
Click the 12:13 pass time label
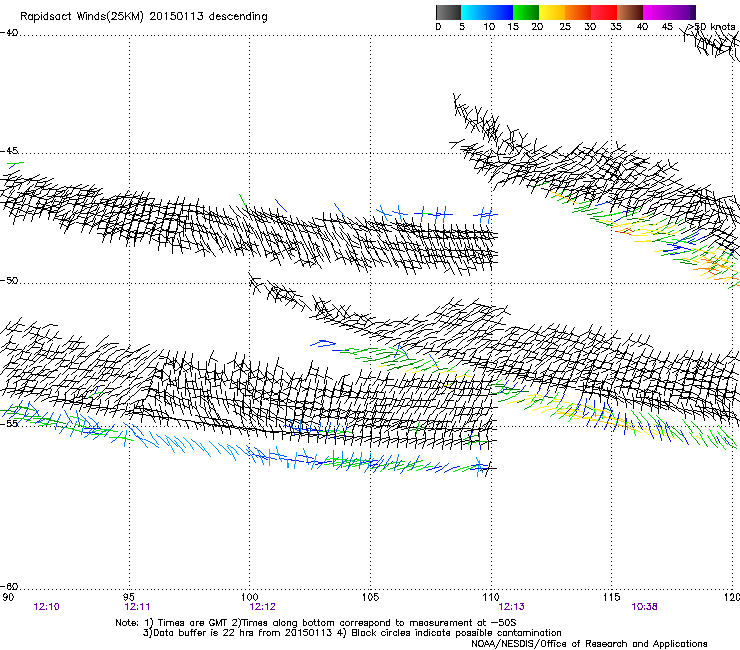pos(512,607)
